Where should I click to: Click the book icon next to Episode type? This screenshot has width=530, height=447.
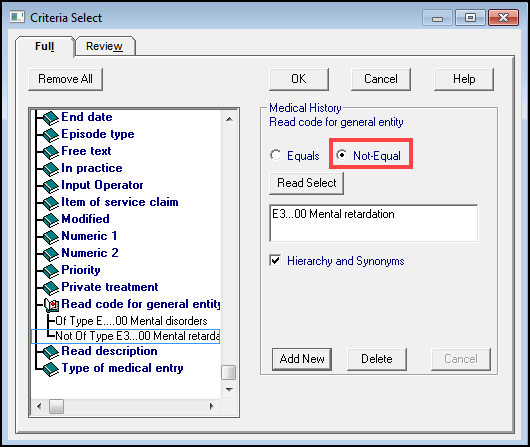tap(51, 135)
